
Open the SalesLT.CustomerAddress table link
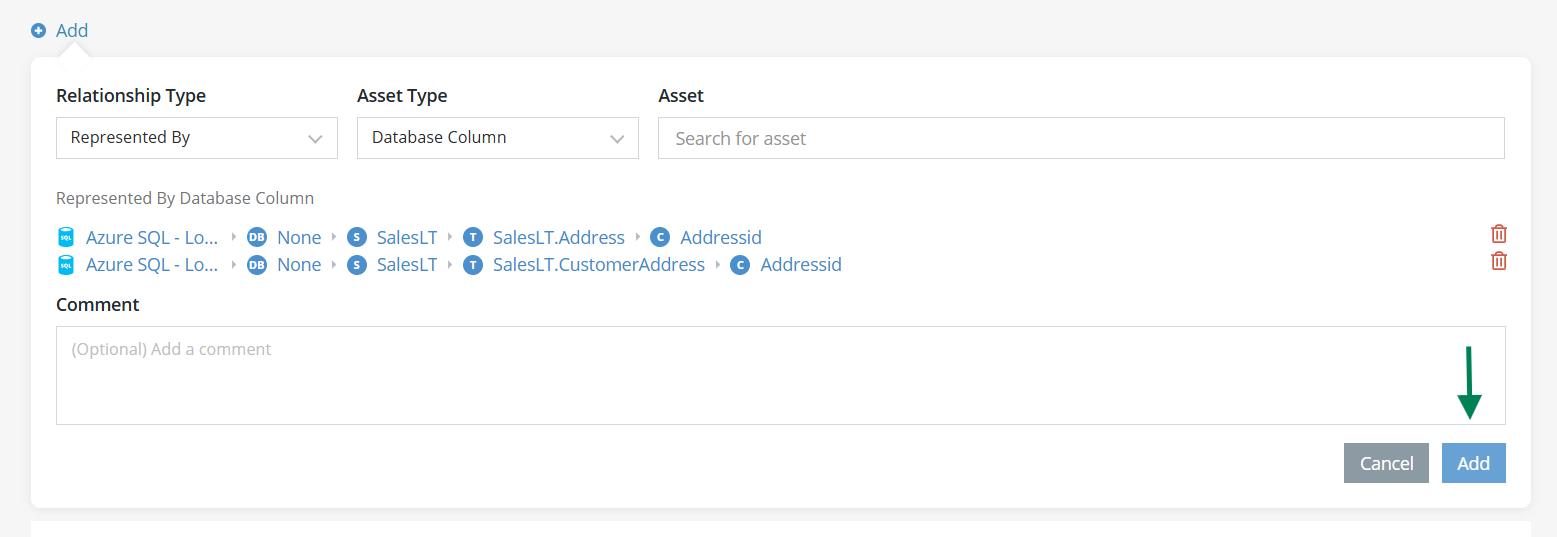tap(599, 265)
